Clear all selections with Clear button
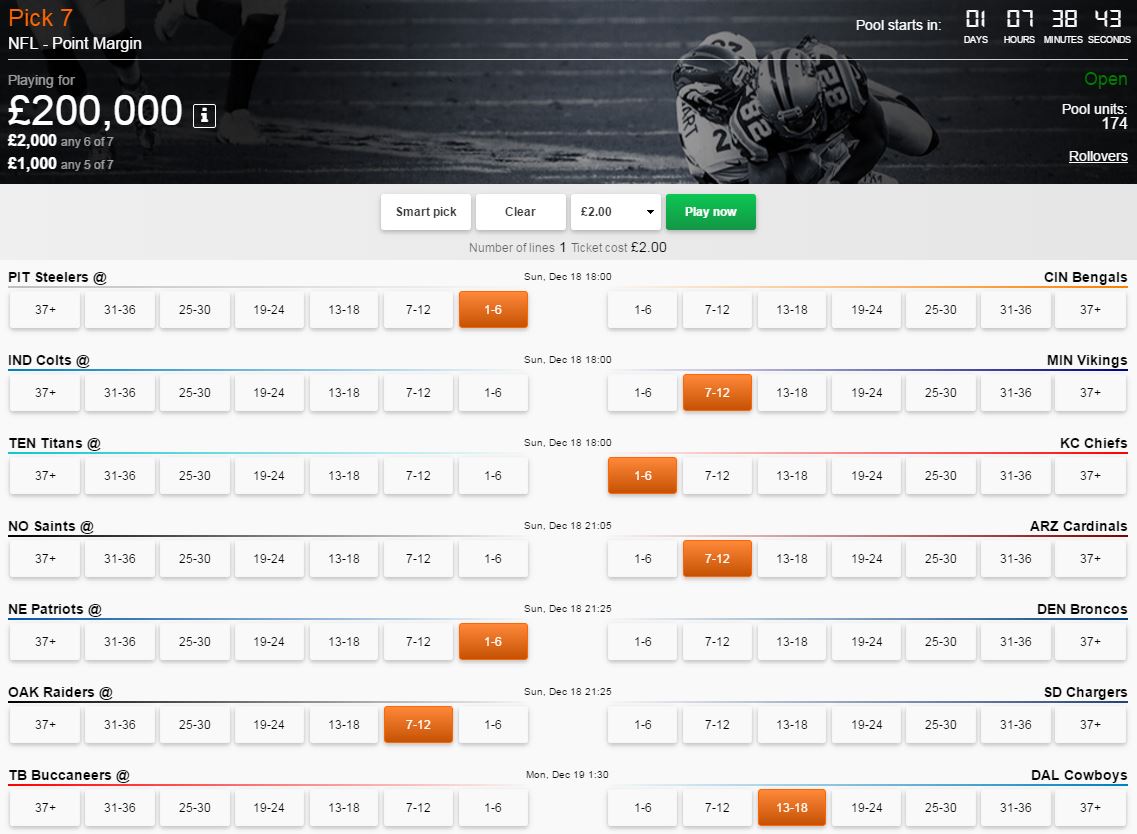Screen dimensions: 1137x834 (x=520, y=212)
